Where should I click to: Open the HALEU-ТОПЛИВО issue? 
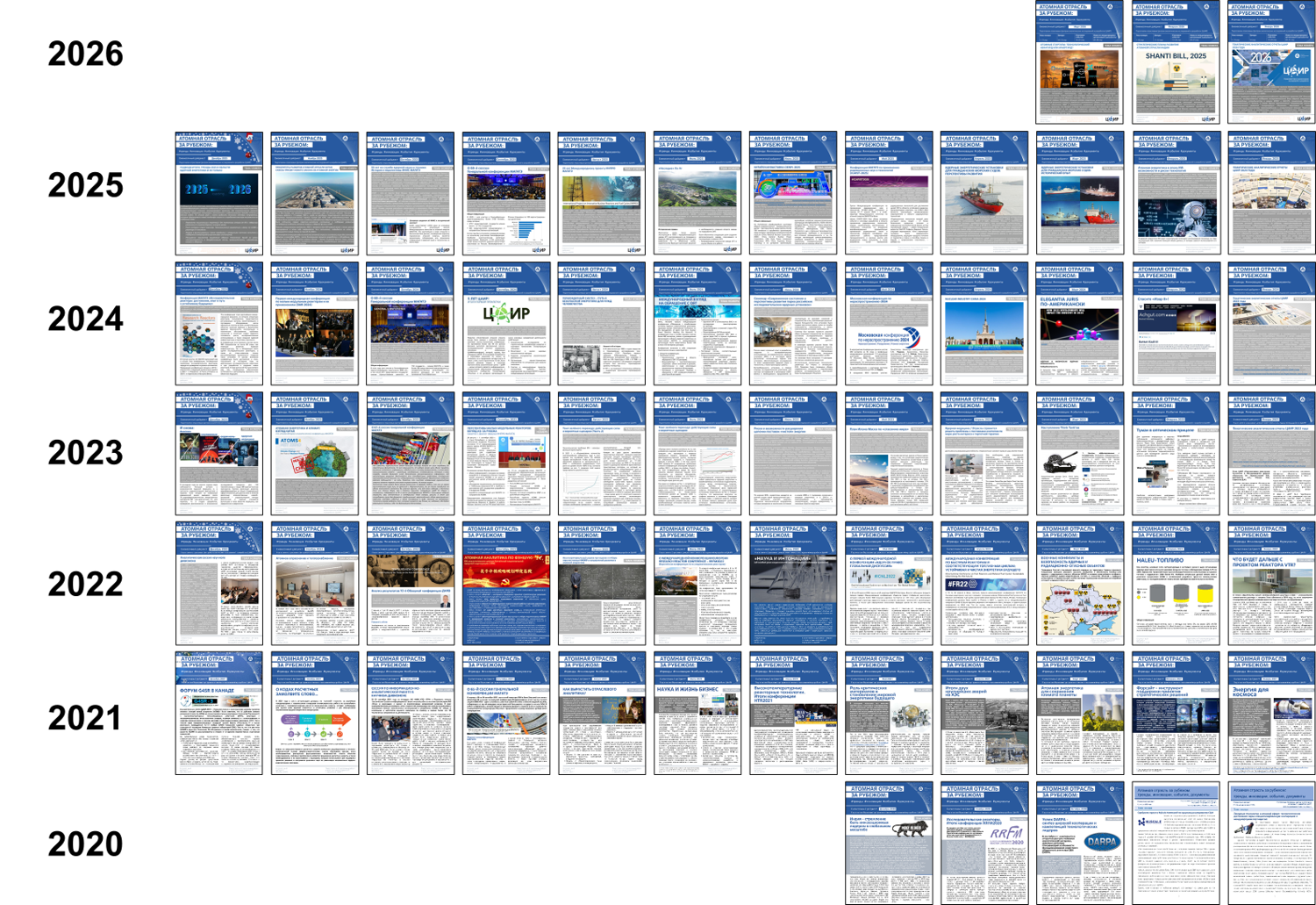(x=1176, y=584)
